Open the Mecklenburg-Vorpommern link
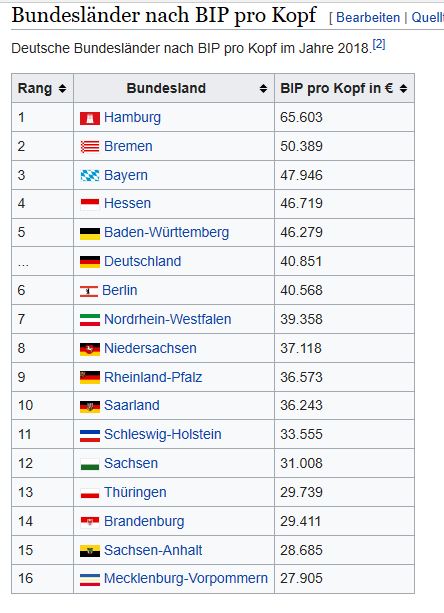444x613 pixels. click(186, 578)
